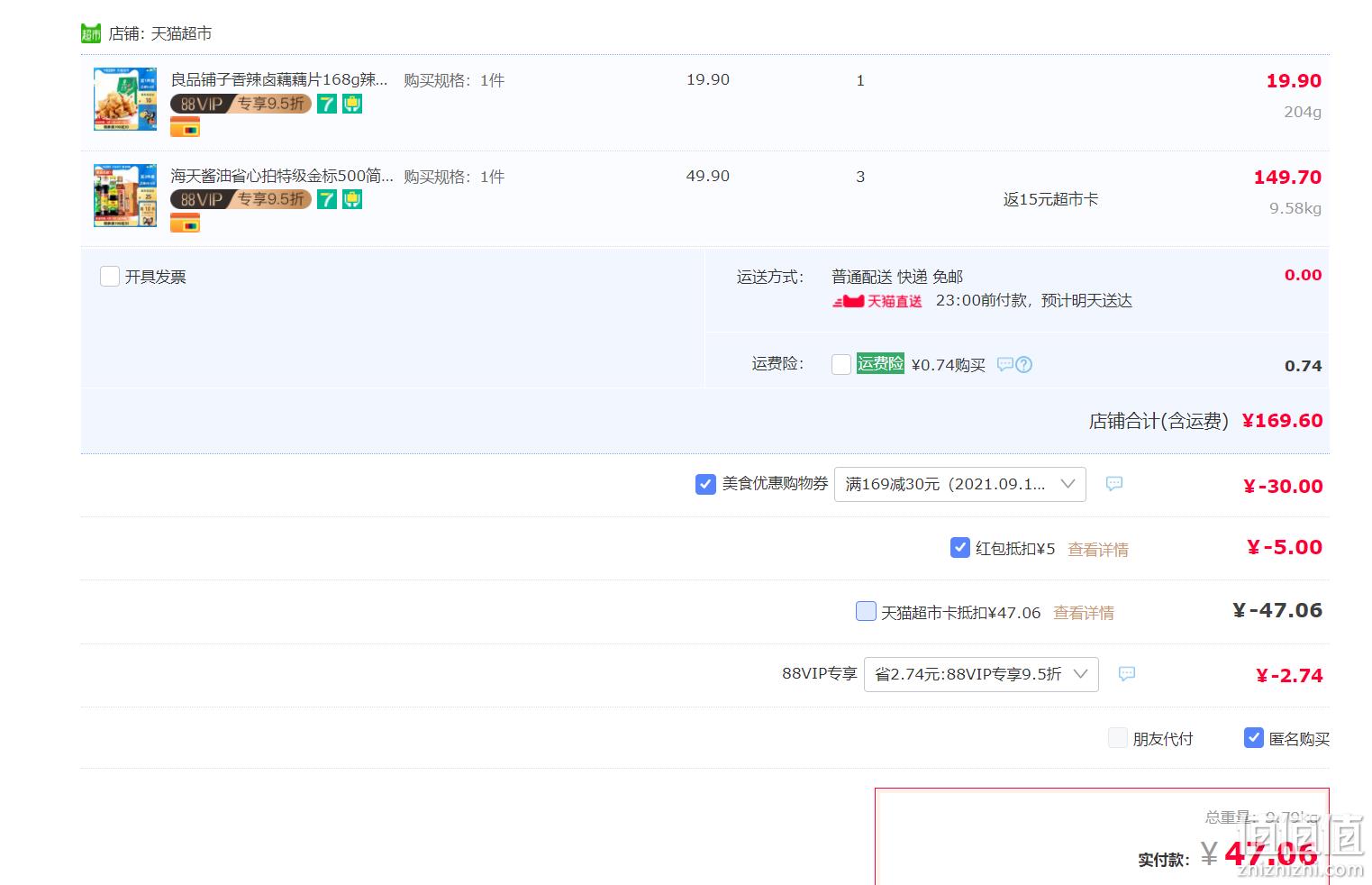Click the green Tmall Supermarket store icon
The height and width of the screenshot is (885, 1372).
point(91,34)
